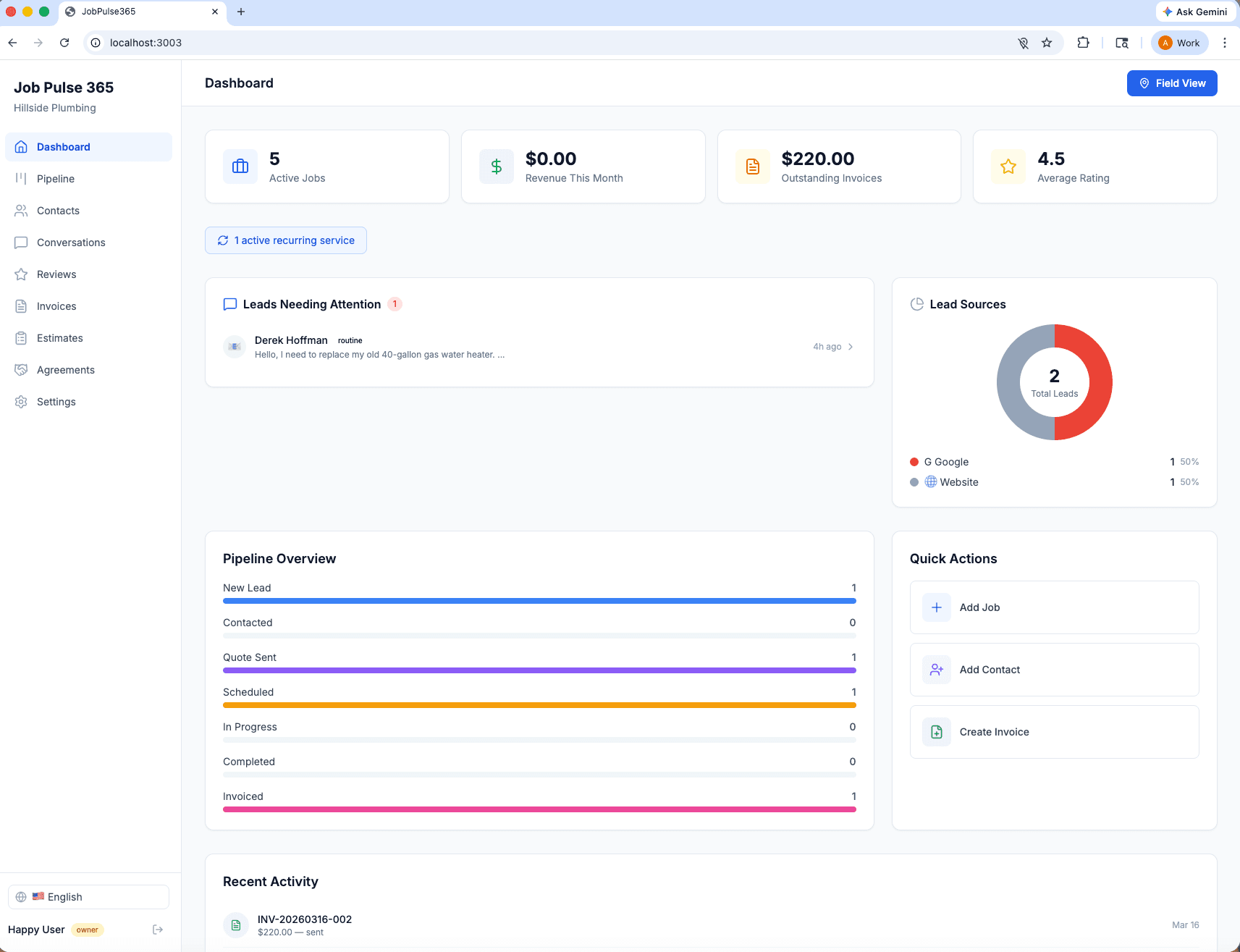Open the Field View button
This screenshot has width=1240, height=952.
pos(1171,83)
